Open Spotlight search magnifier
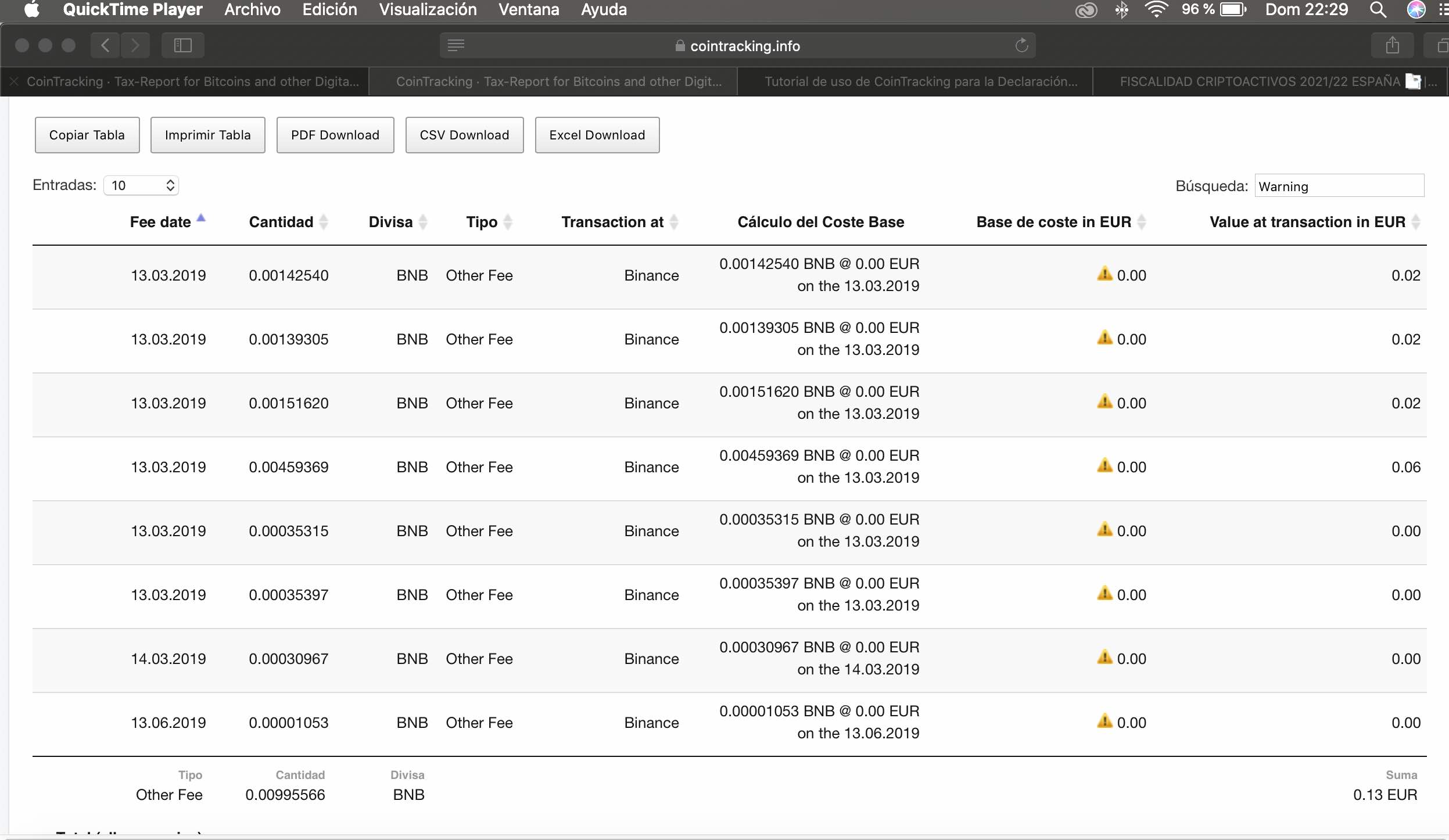The image size is (1449, 840). click(1378, 10)
